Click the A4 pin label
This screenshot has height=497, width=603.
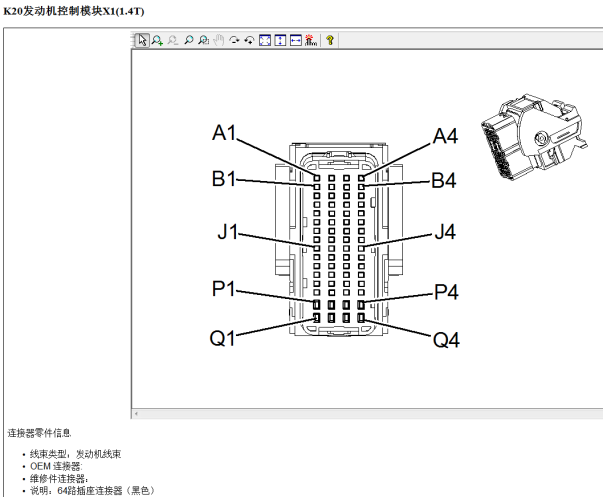click(445, 136)
